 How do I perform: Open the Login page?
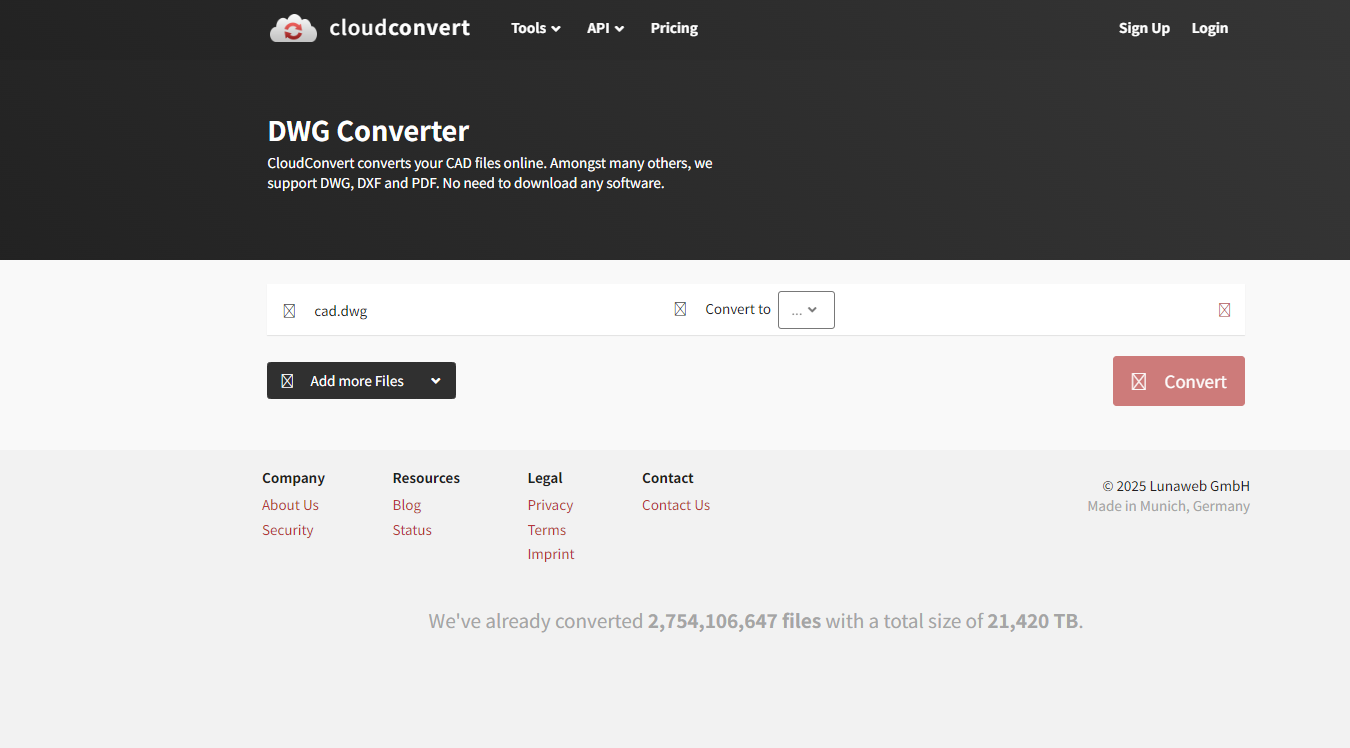tap(1209, 28)
